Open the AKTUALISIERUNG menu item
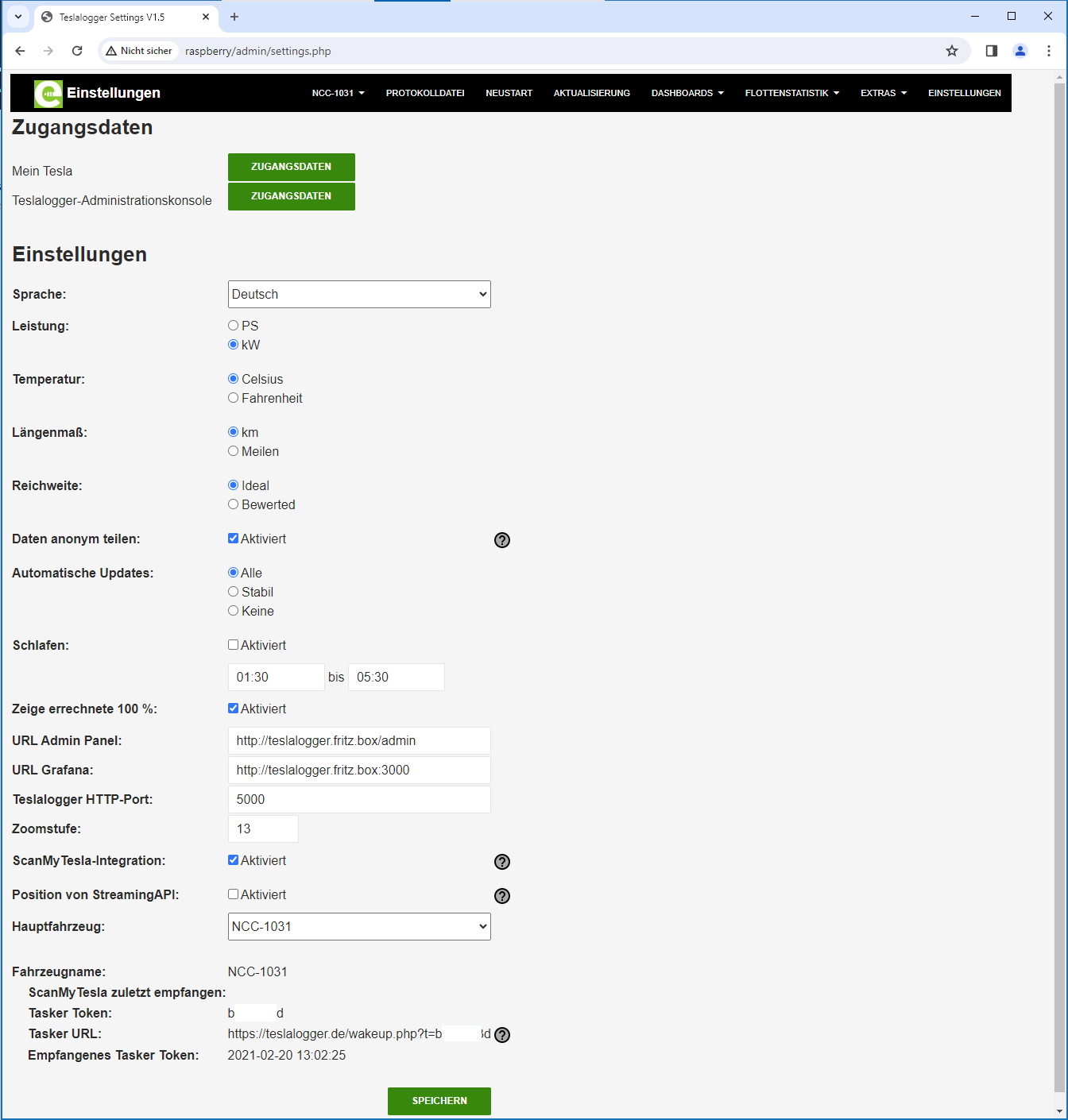The image size is (1068, 1120). (x=591, y=93)
